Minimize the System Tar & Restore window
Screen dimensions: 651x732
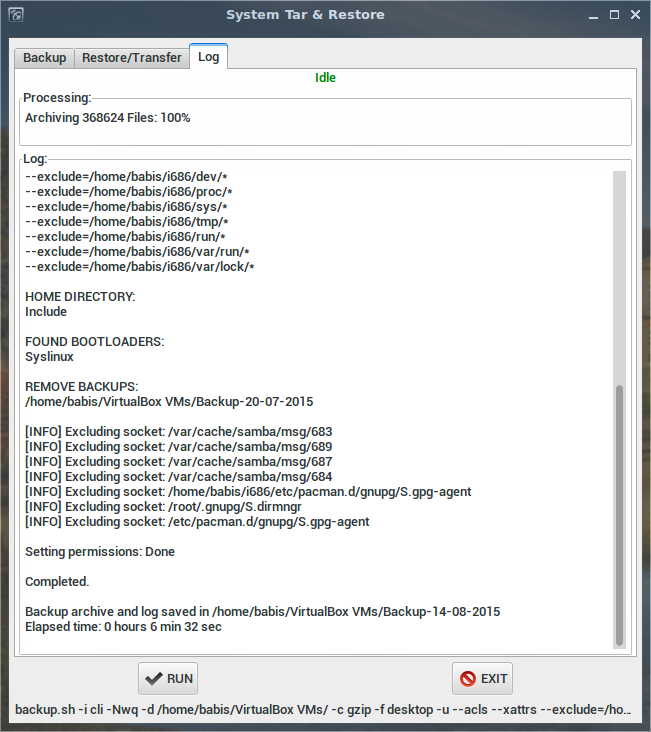(x=594, y=15)
